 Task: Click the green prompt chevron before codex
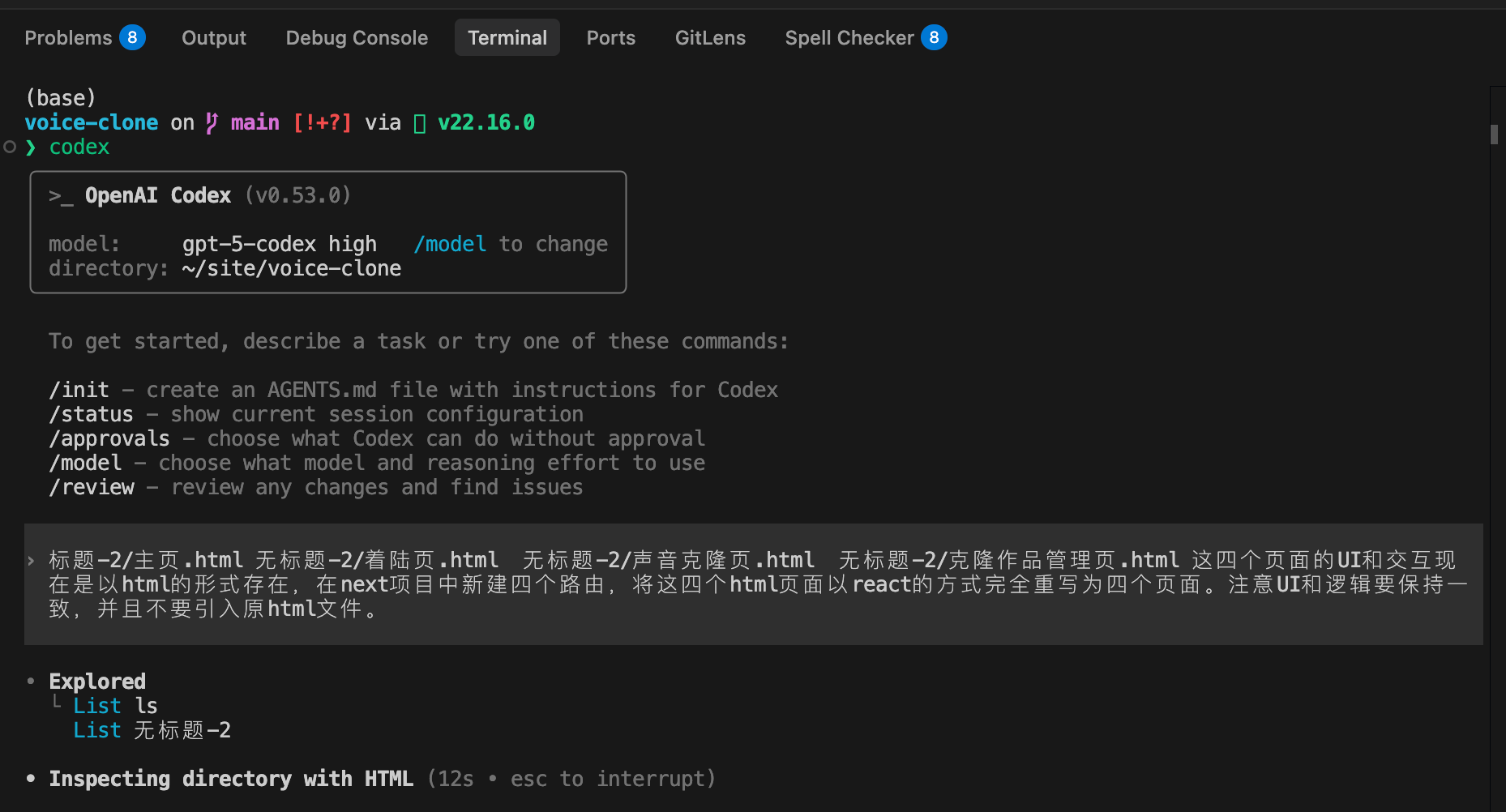pyautogui.click(x=31, y=147)
